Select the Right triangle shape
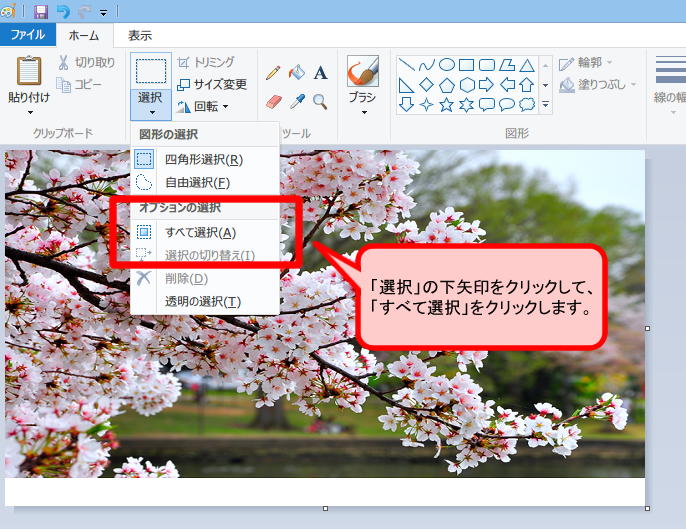The height and width of the screenshot is (529, 686). [406, 85]
